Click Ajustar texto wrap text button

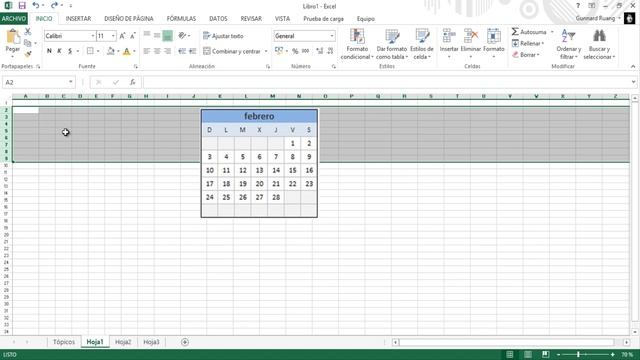coord(223,36)
